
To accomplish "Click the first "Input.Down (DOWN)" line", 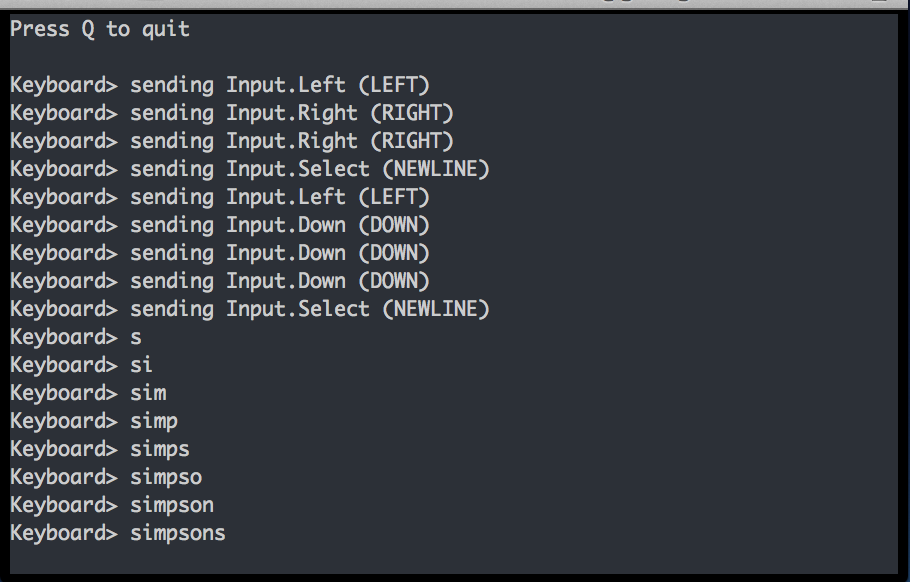I will coord(220,225).
